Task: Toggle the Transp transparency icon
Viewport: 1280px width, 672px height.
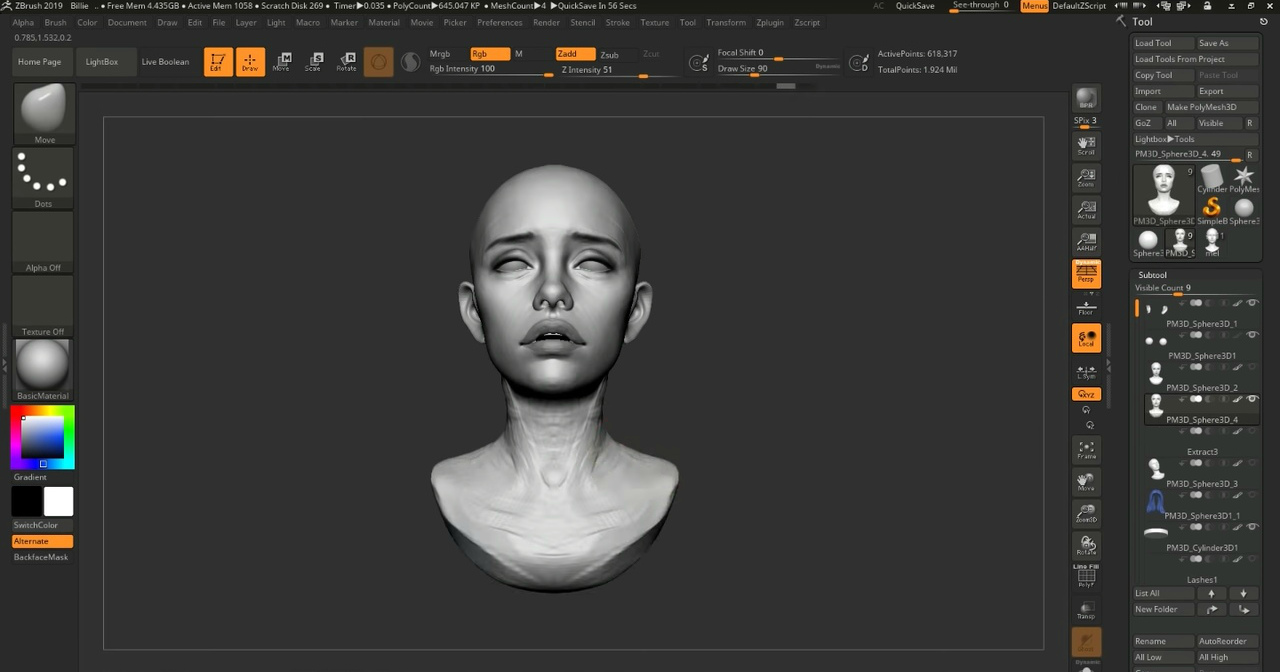Action: pyautogui.click(x=1086, y=610)
